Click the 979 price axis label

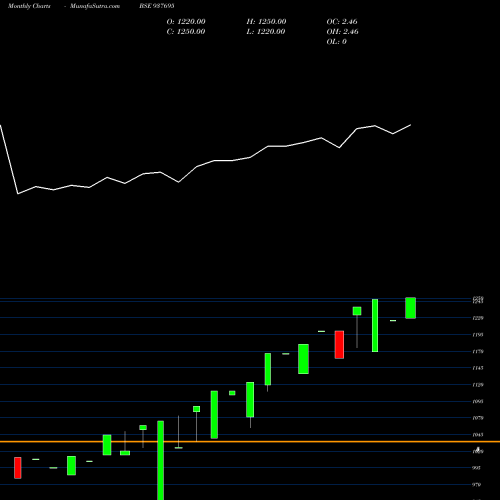(477, 485)
